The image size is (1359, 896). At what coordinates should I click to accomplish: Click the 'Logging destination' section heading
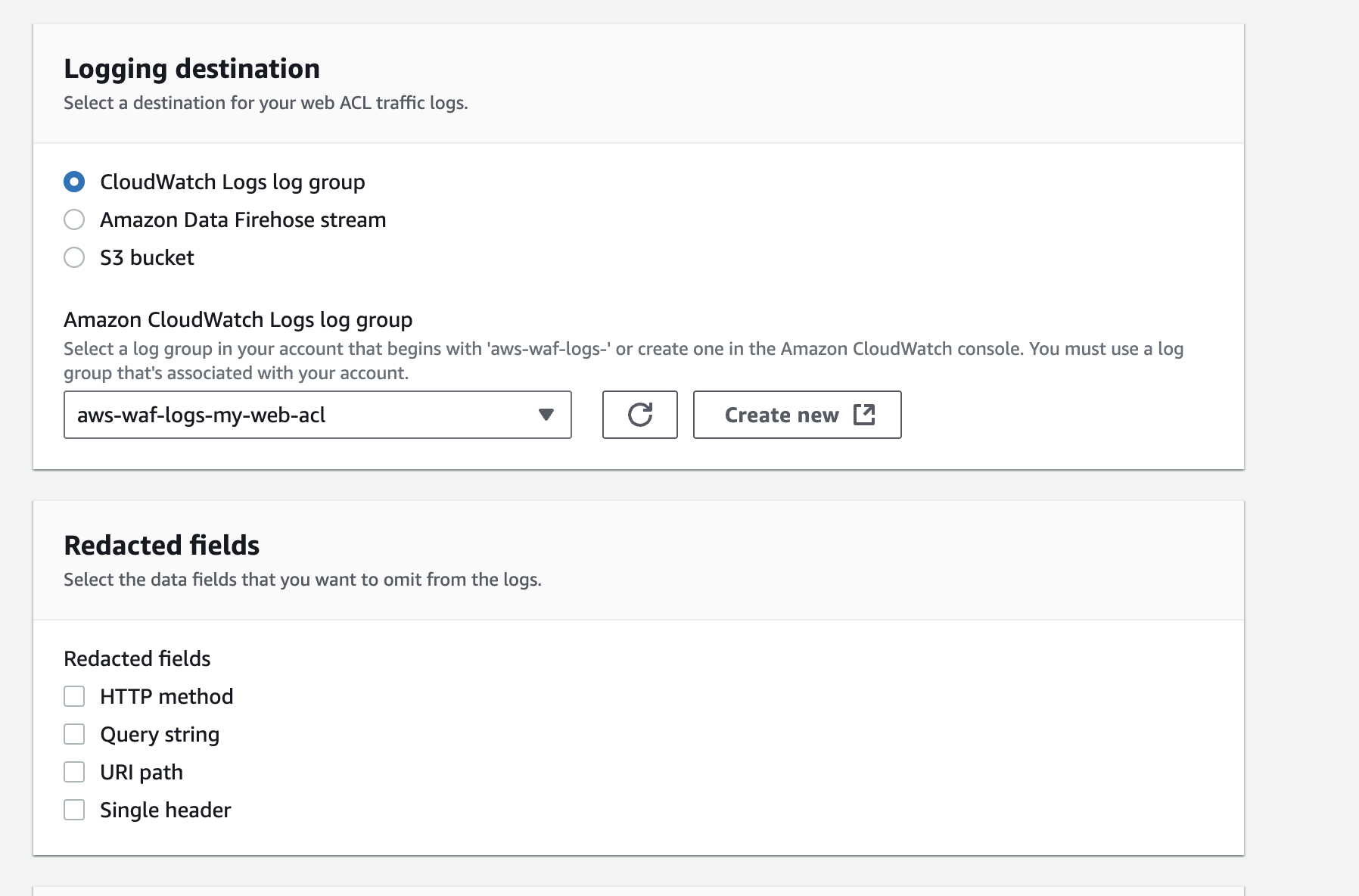click(x=191, y=69)
